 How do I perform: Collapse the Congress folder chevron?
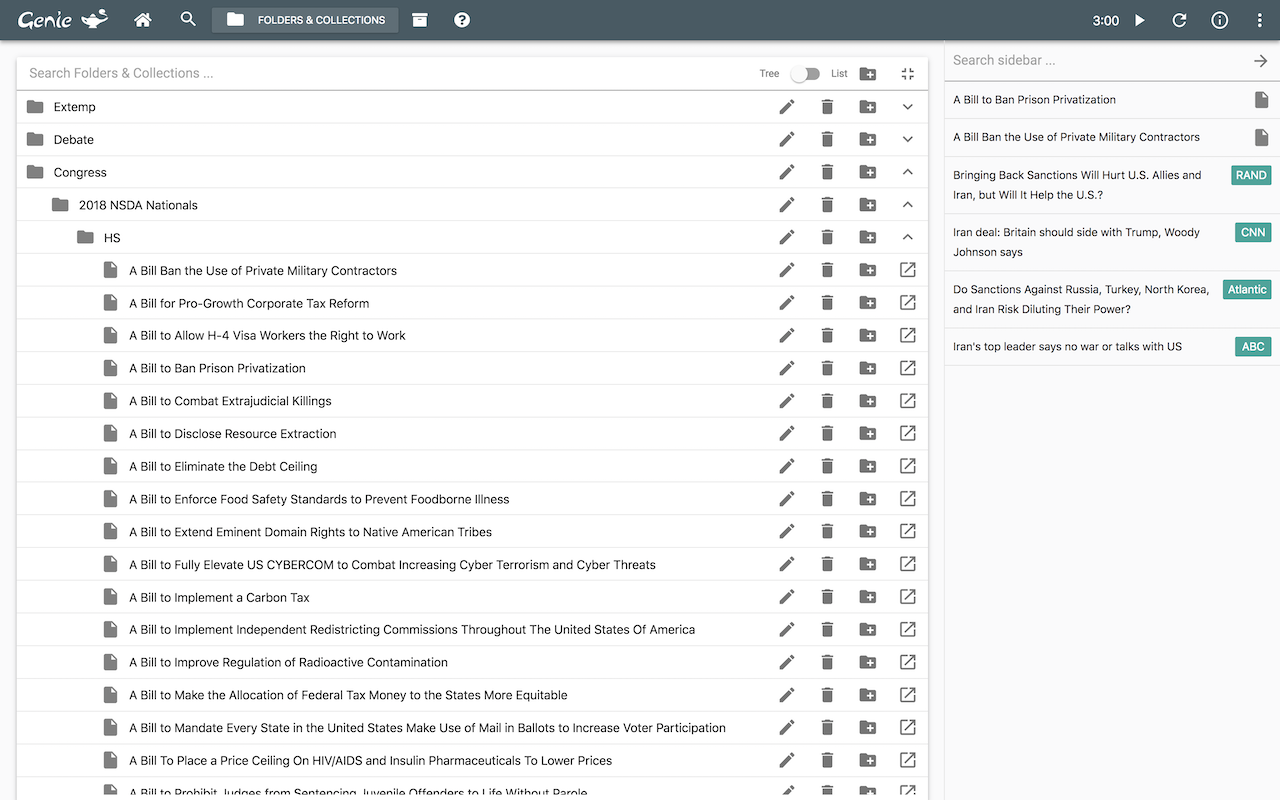point(908,172)
